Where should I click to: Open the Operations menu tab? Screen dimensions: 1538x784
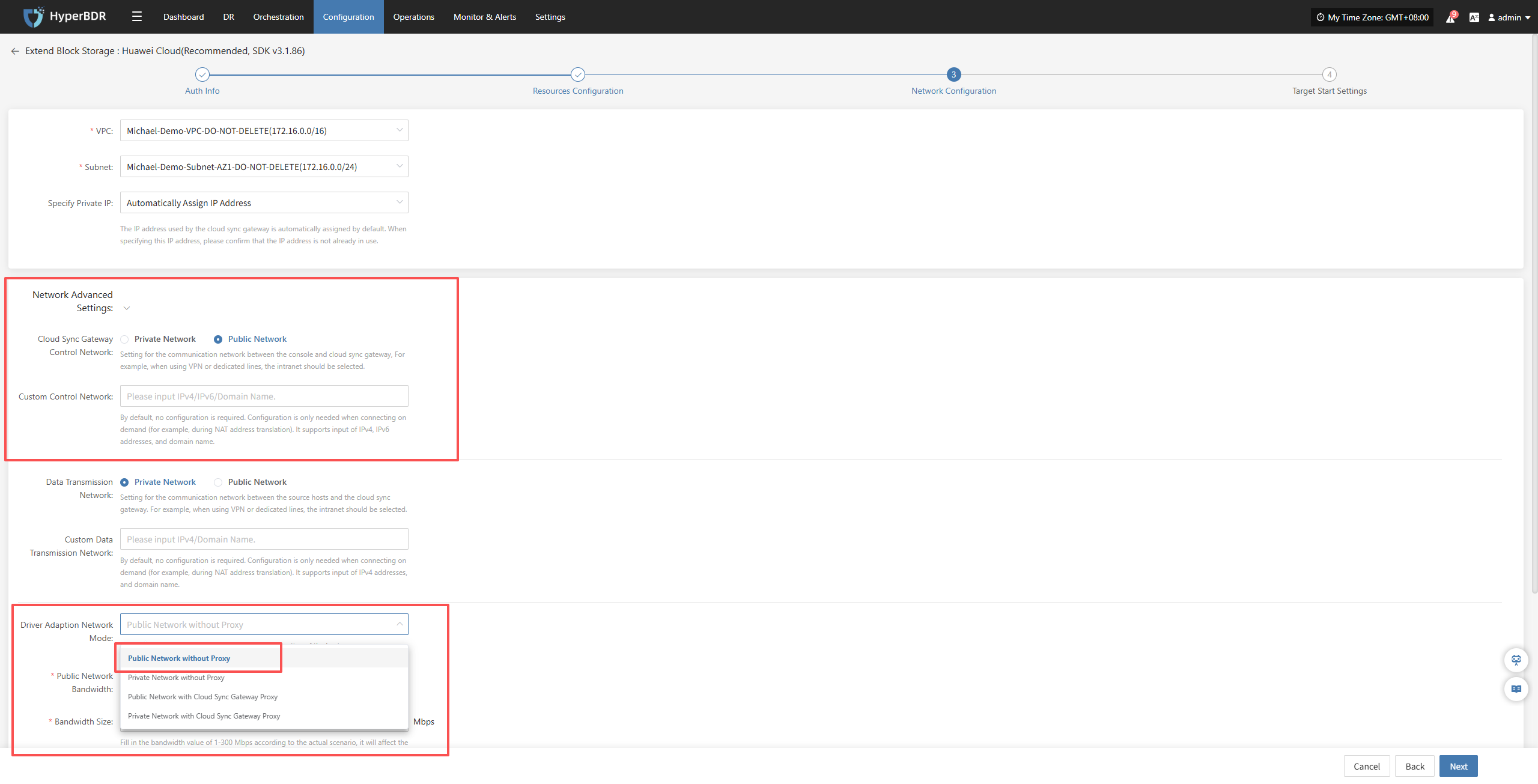pos(413,17)
